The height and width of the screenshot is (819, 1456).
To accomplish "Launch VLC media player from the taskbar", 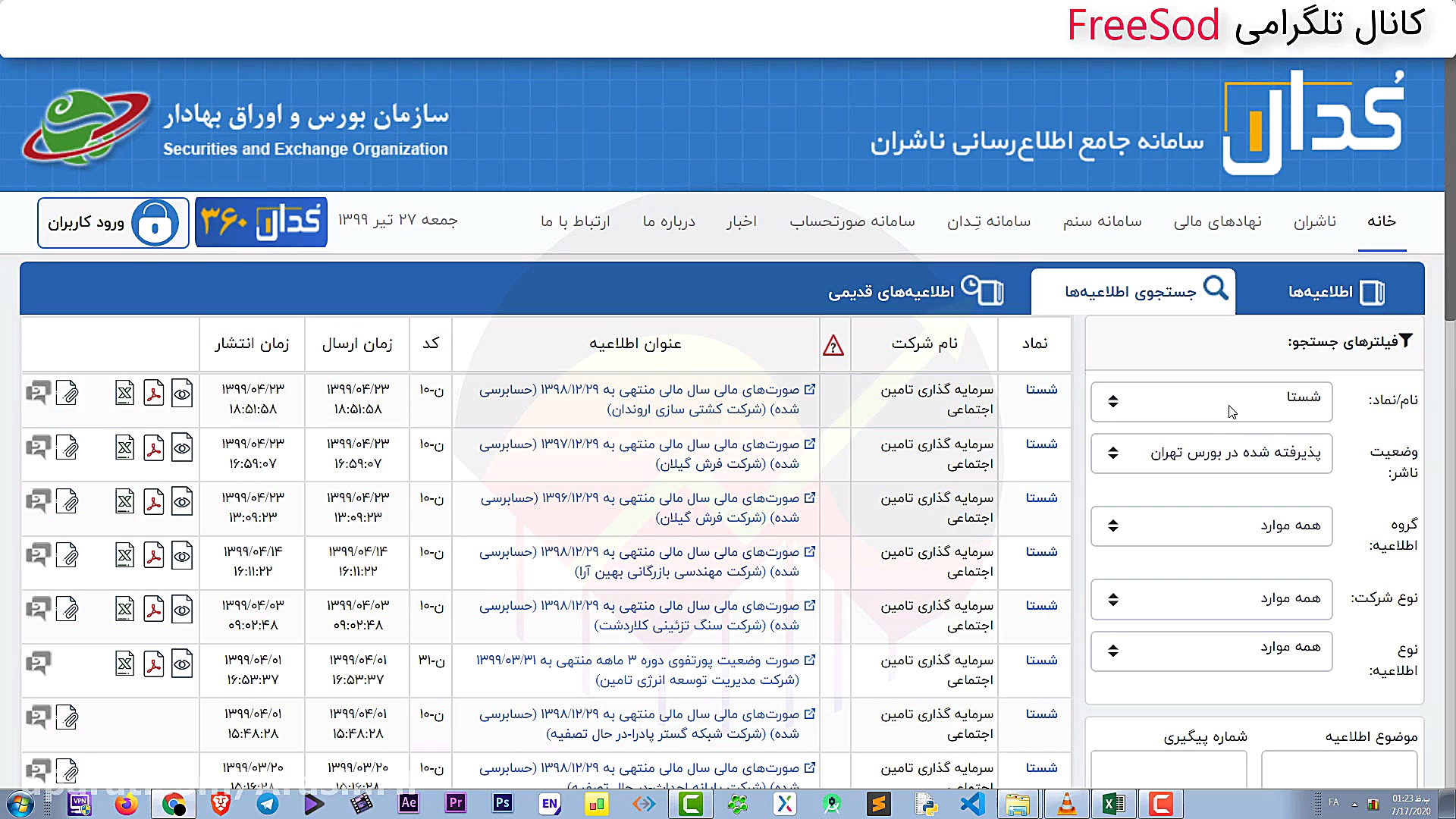I will pos(1065,804).
